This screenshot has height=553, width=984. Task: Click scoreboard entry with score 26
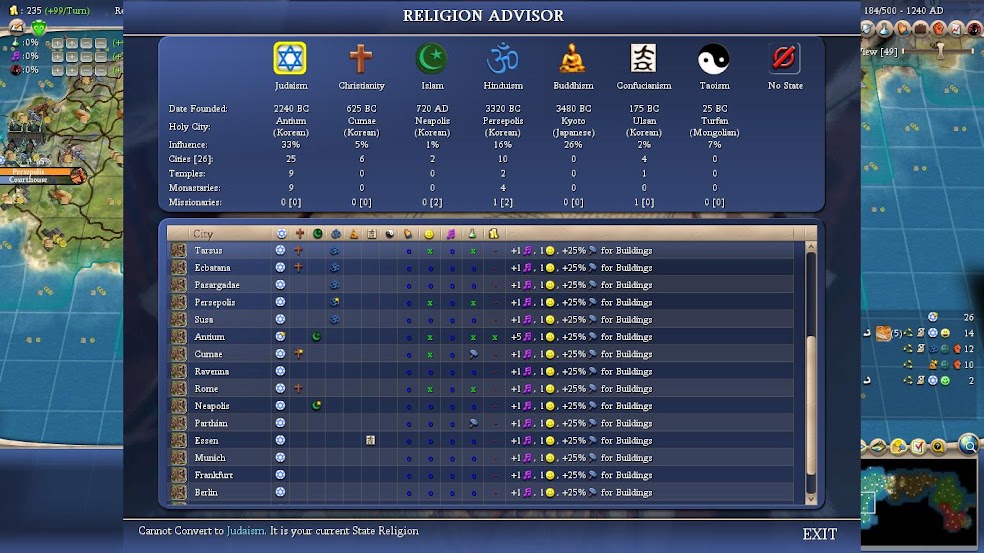(x=951, y=317)
